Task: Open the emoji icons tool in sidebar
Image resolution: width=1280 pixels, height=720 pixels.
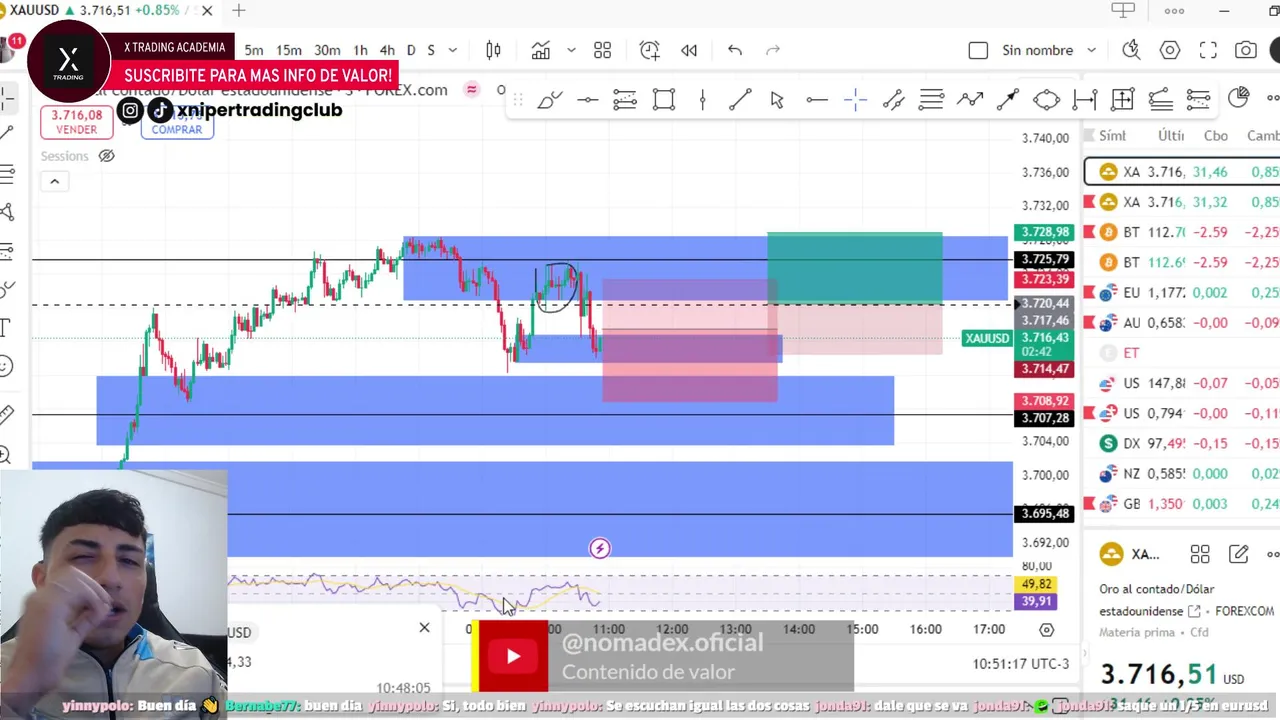Action: pos(6,366)
